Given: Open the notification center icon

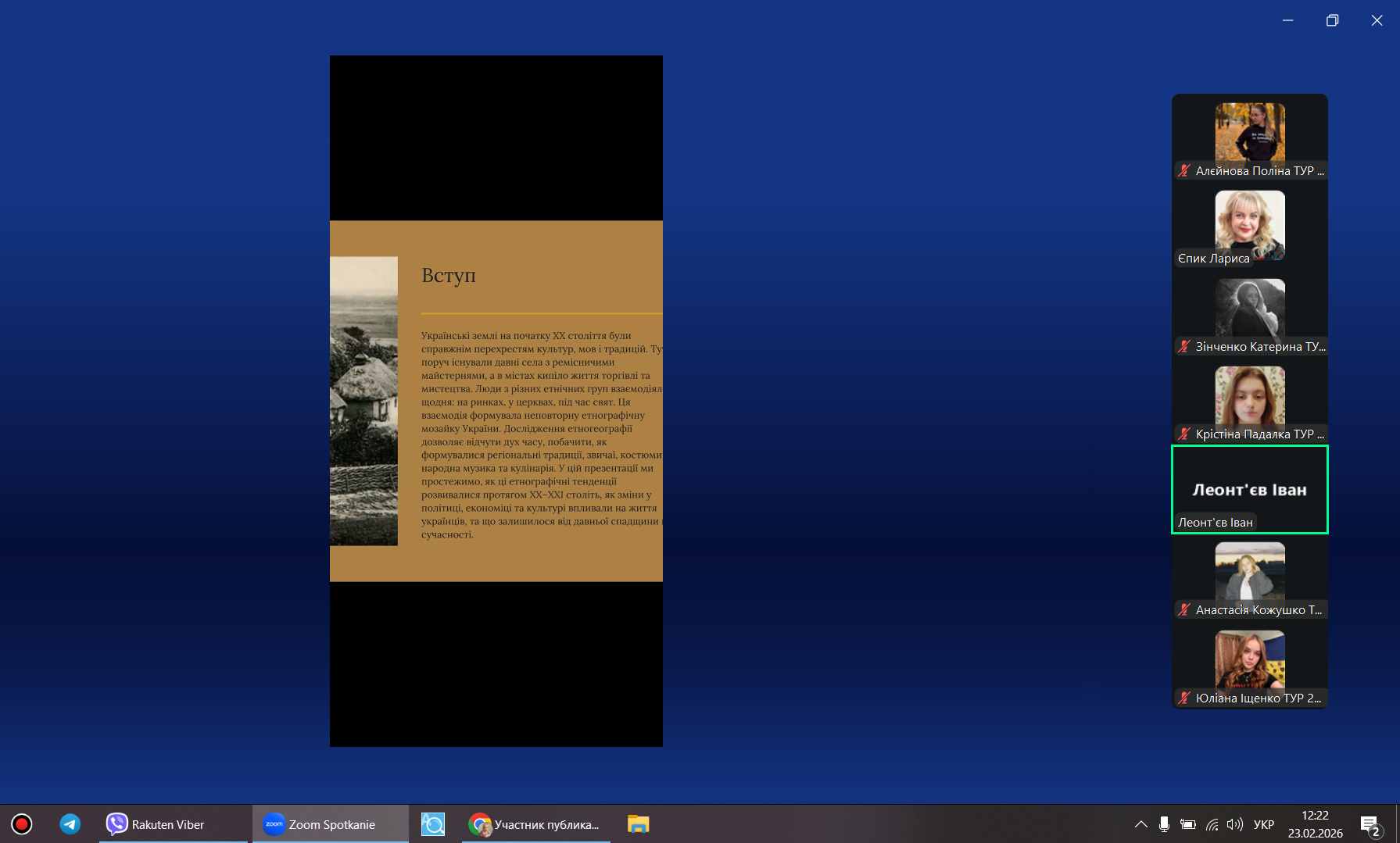Looking at the screenshot, I should (x=1369, y=825).
